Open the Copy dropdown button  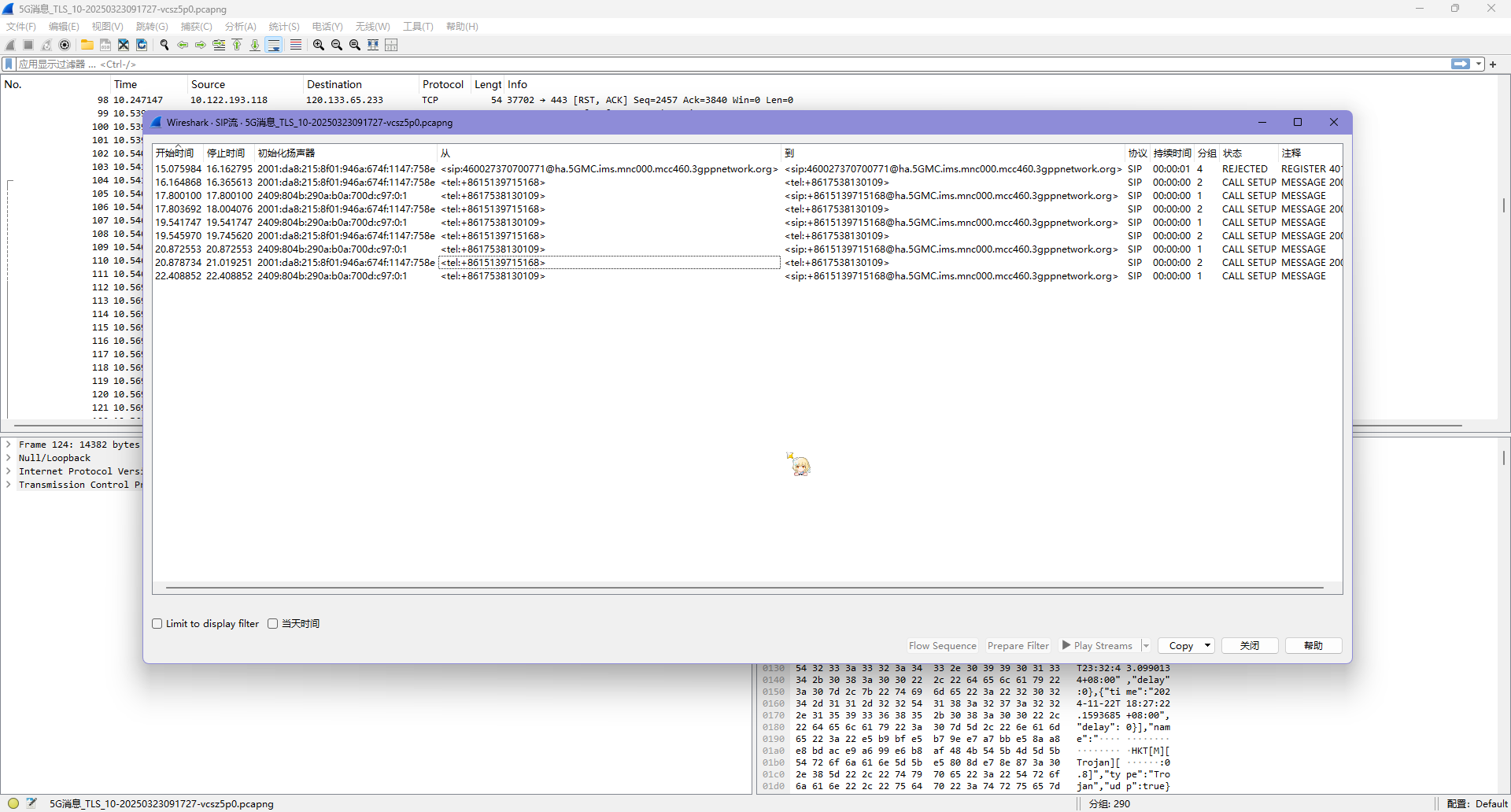(x=1187, y=646)
